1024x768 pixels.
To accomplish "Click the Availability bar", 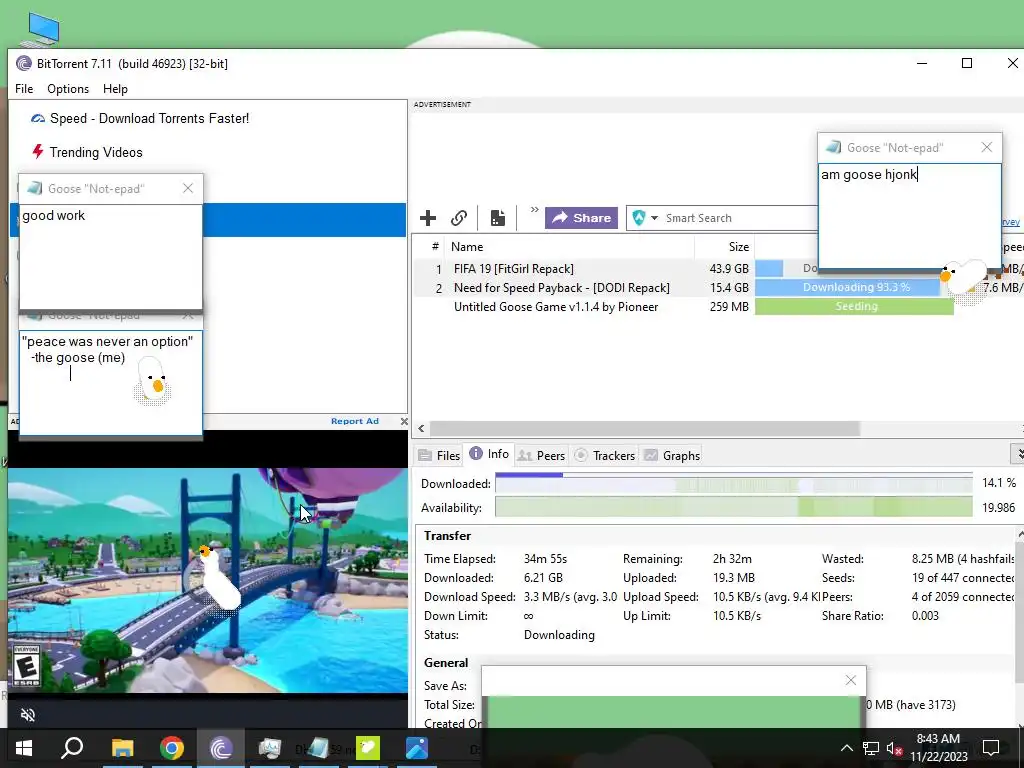I will click(x=733, y=507).
